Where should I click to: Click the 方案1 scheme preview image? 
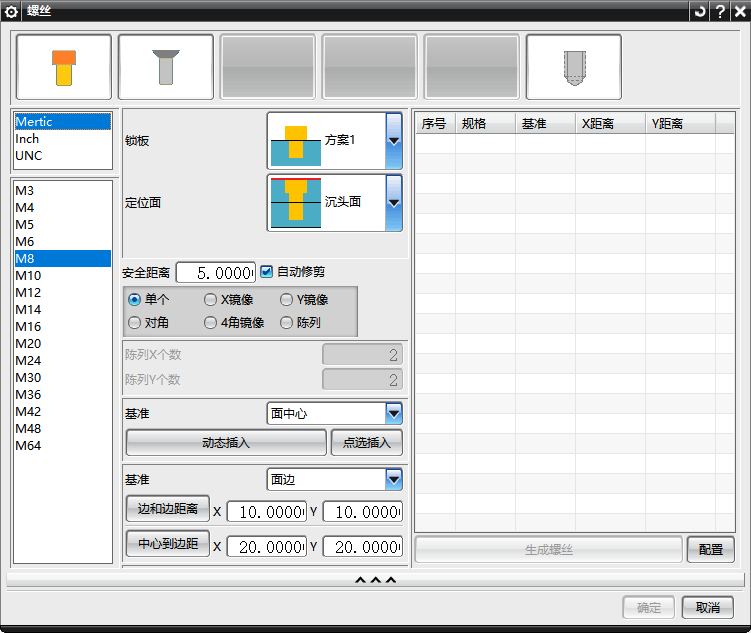[x=296, y=146]
